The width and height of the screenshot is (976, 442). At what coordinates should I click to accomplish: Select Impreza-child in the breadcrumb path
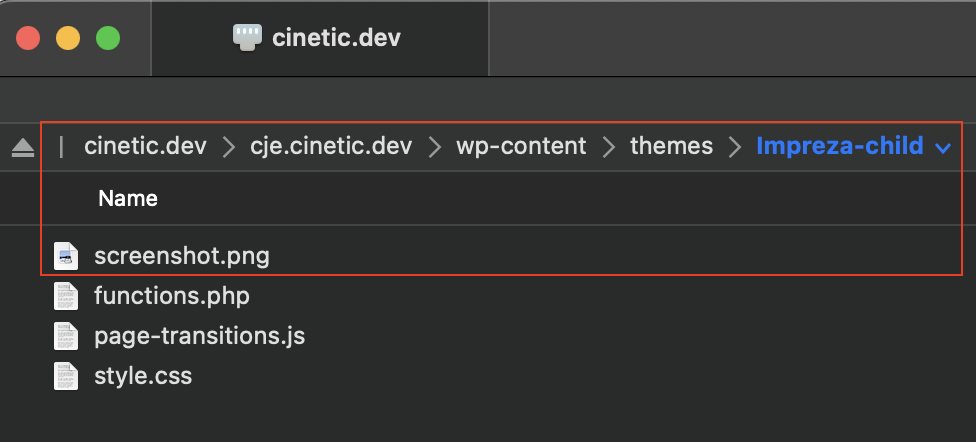(x=839, y=147)
